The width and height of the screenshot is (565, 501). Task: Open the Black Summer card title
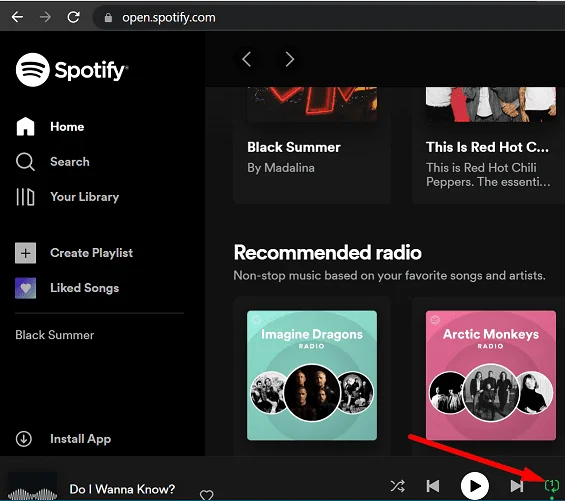294,147
